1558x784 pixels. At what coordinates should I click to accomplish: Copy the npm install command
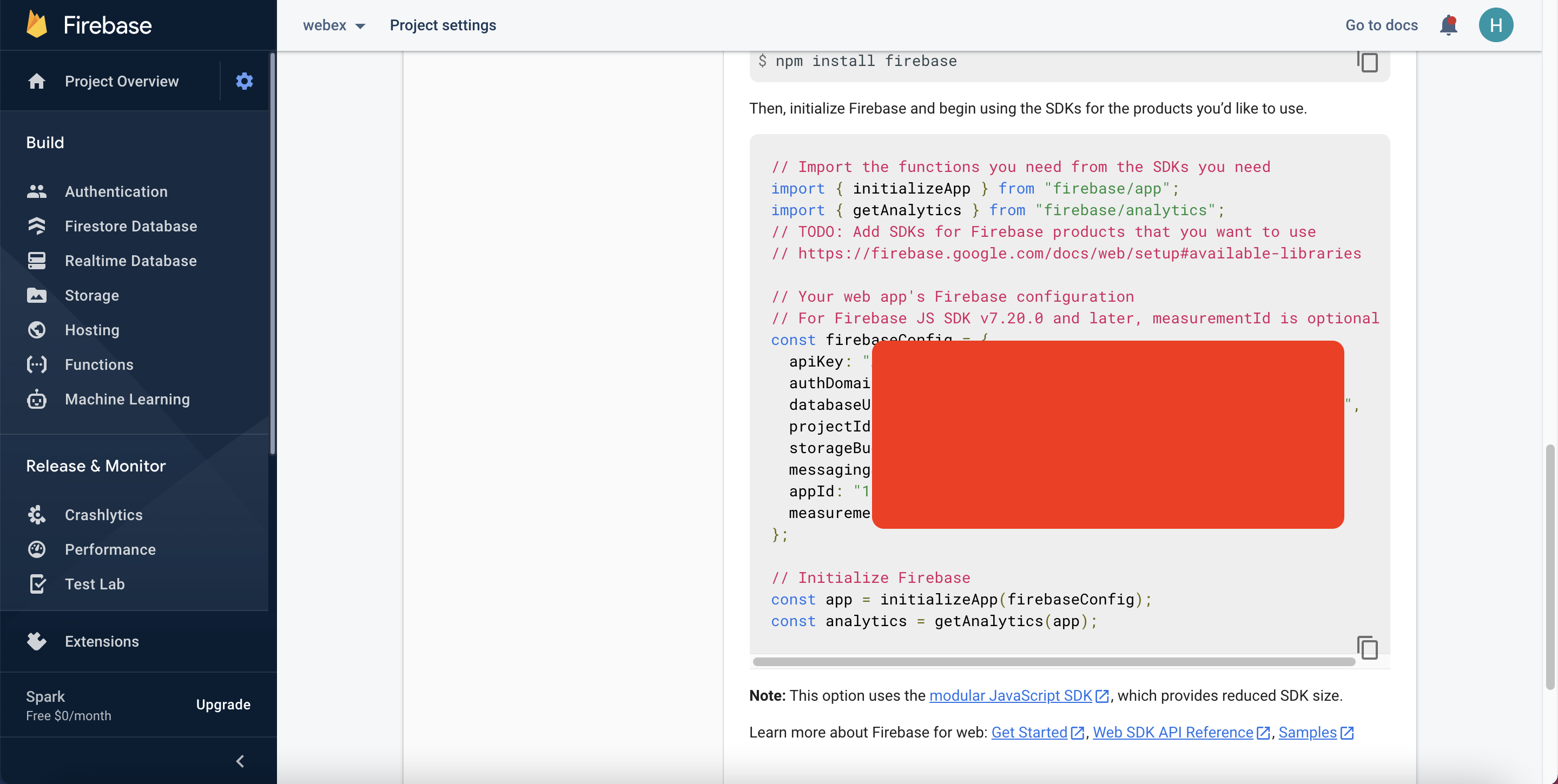tap(1368, 62)
